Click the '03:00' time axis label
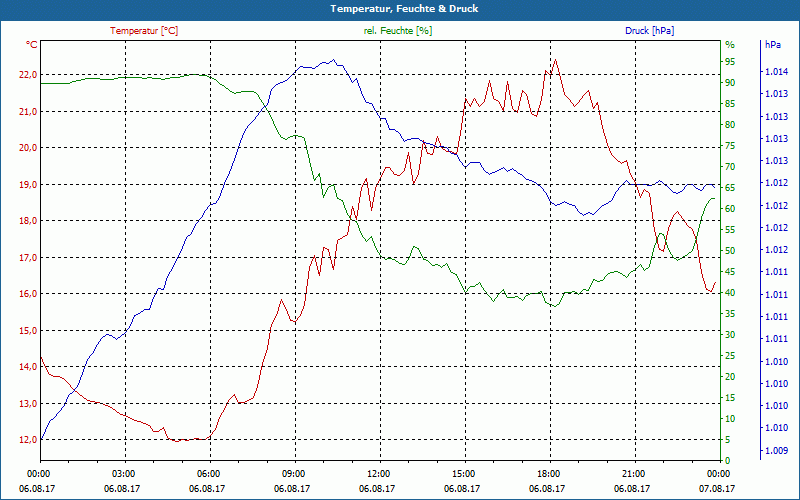 (x=123, y=474)
